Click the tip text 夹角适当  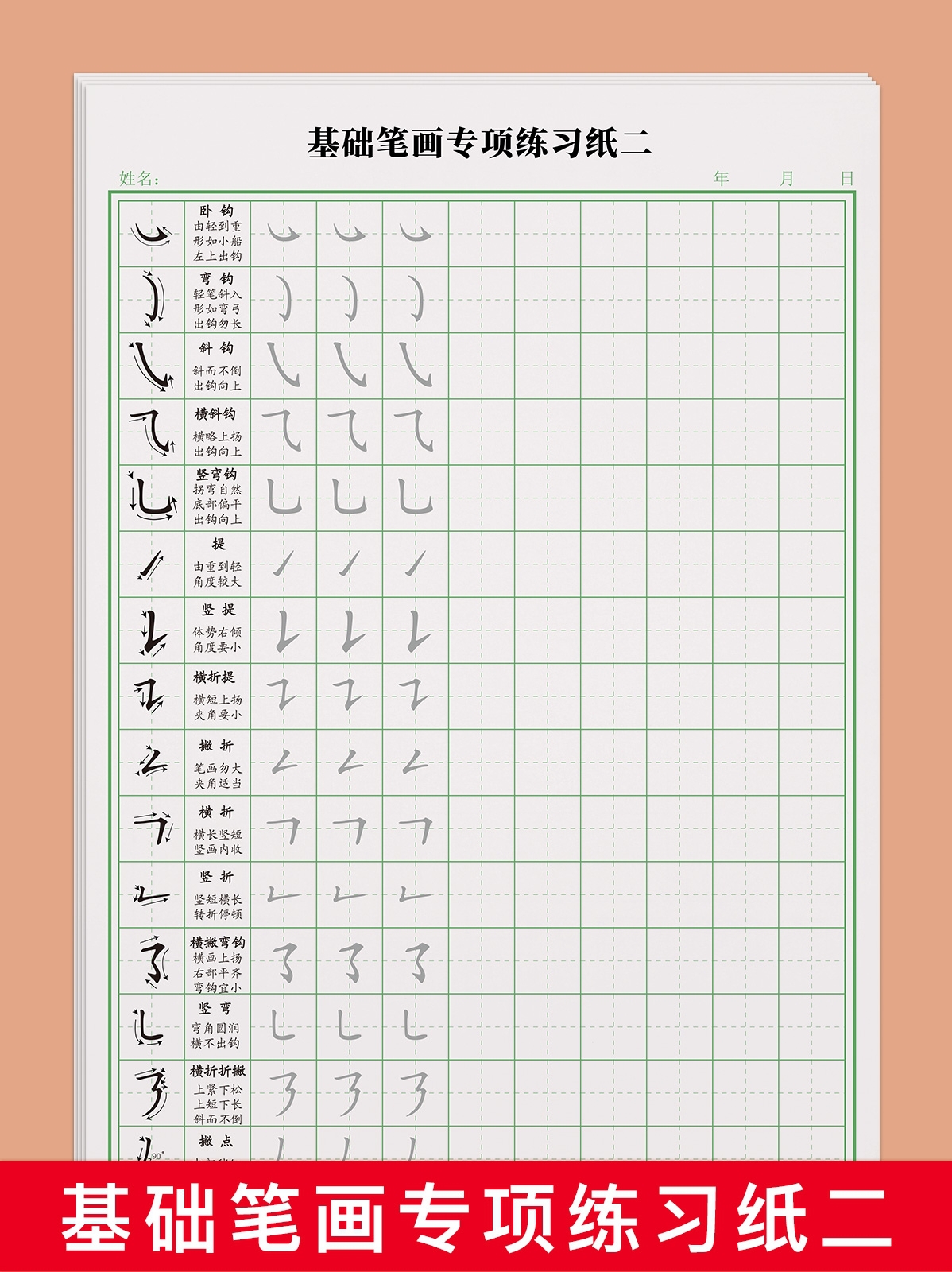pos(218,784)
